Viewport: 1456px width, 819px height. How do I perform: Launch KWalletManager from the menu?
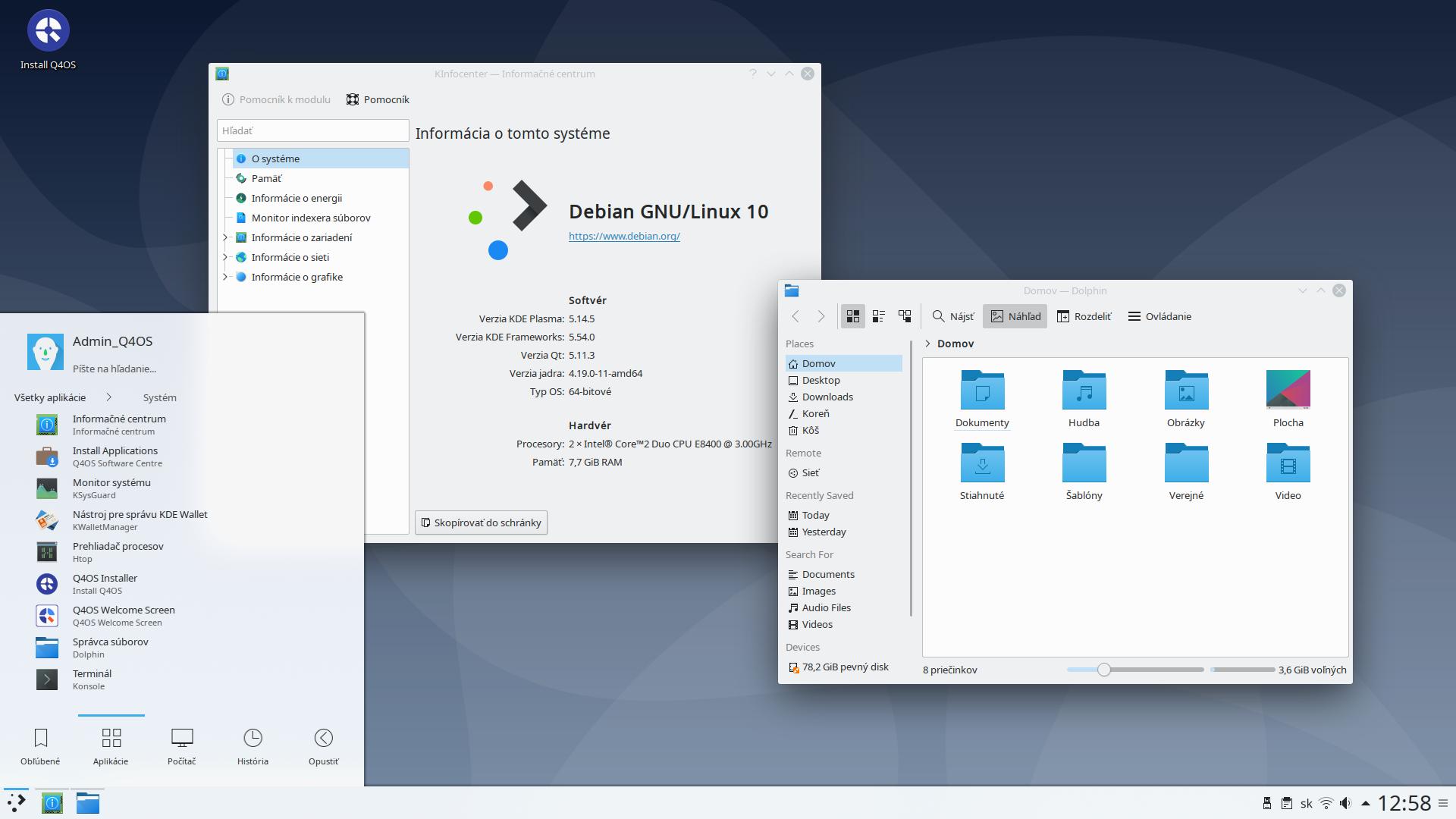140,519
